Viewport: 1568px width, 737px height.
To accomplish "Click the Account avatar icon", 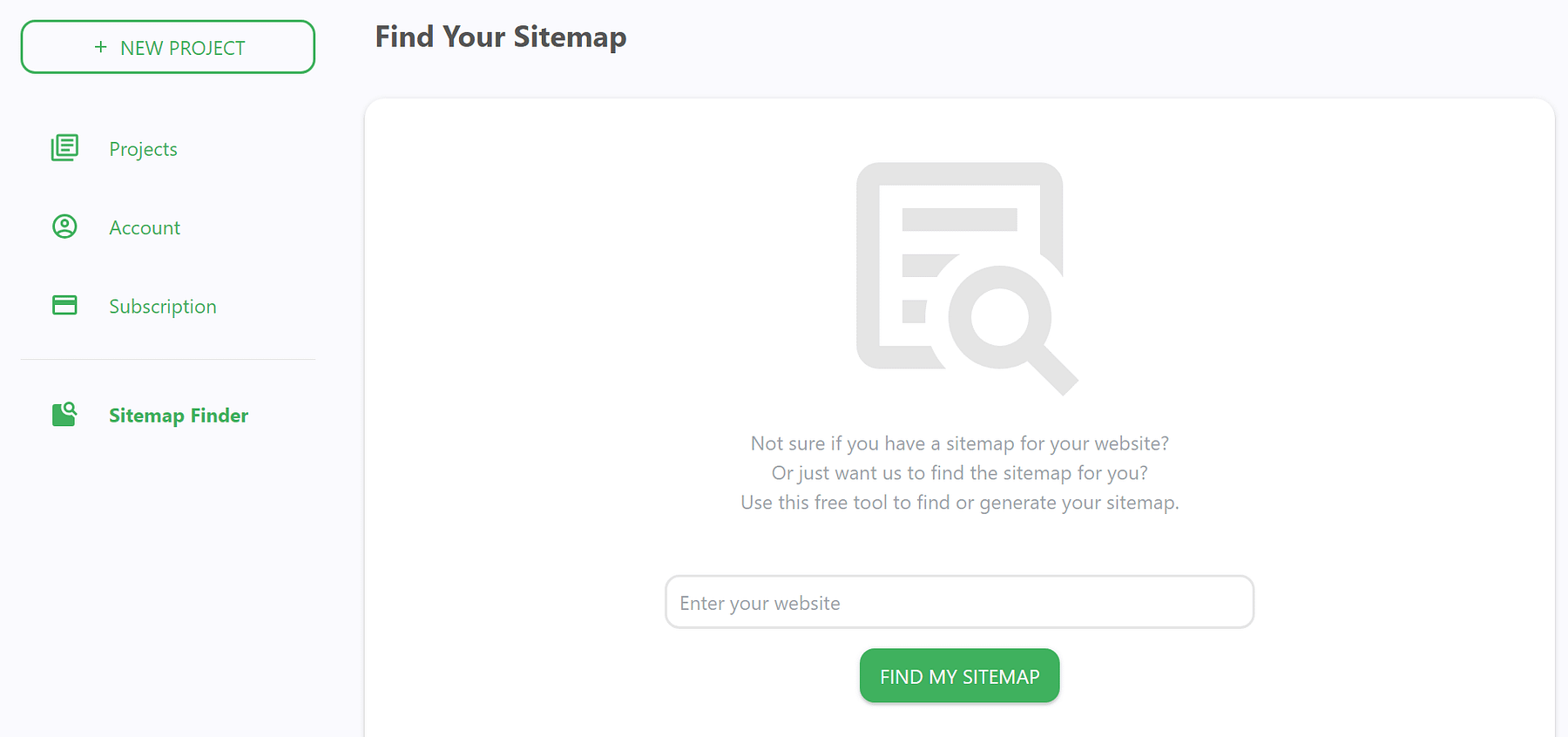I will (x=64, y=227).
